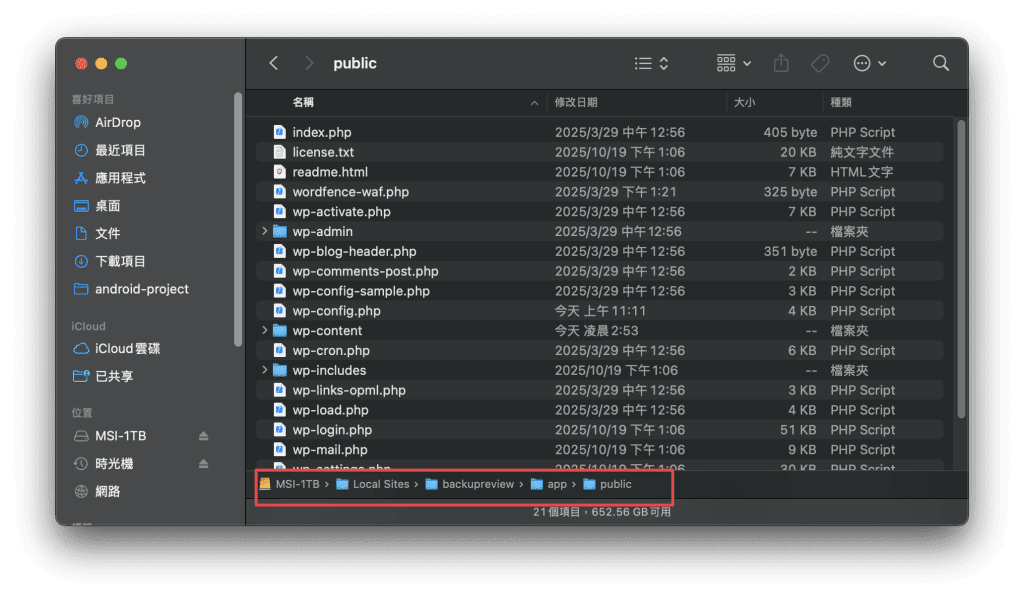Expand the wp-content folder

pos(265,331)
